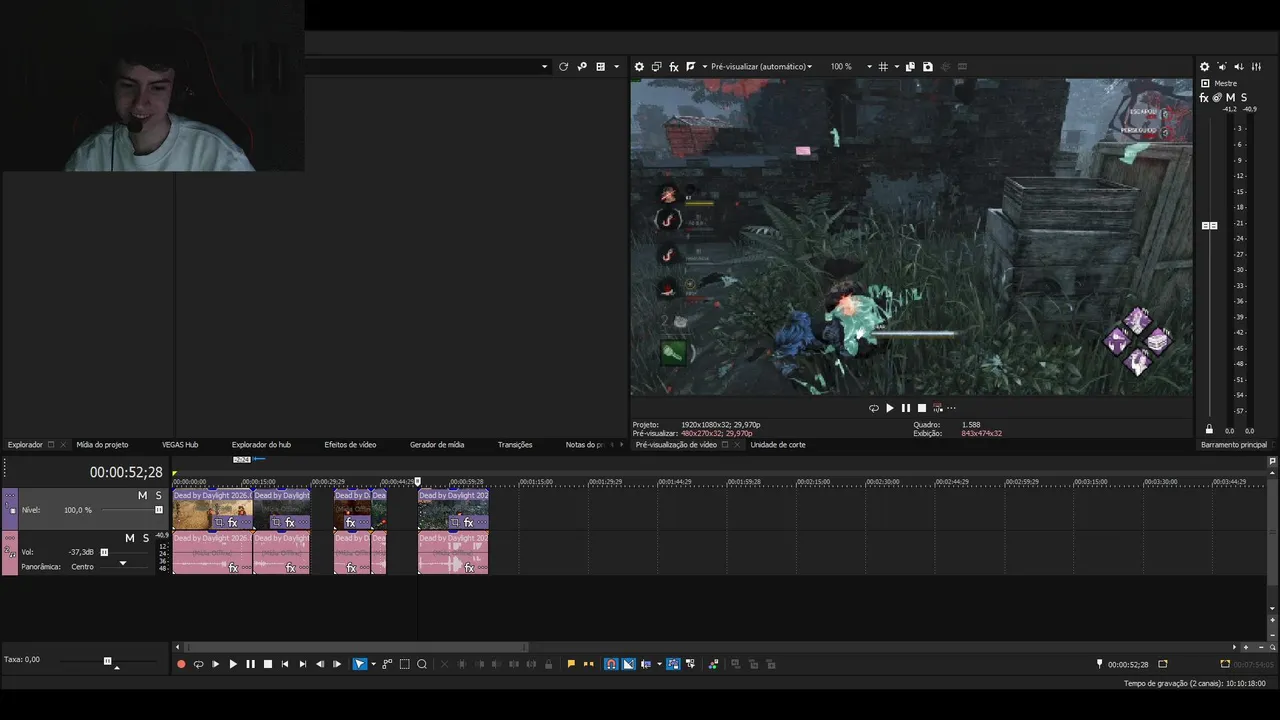The image size is (1280, 720).
Task: Select the Normal Edit tool
Action: [360, 664]
